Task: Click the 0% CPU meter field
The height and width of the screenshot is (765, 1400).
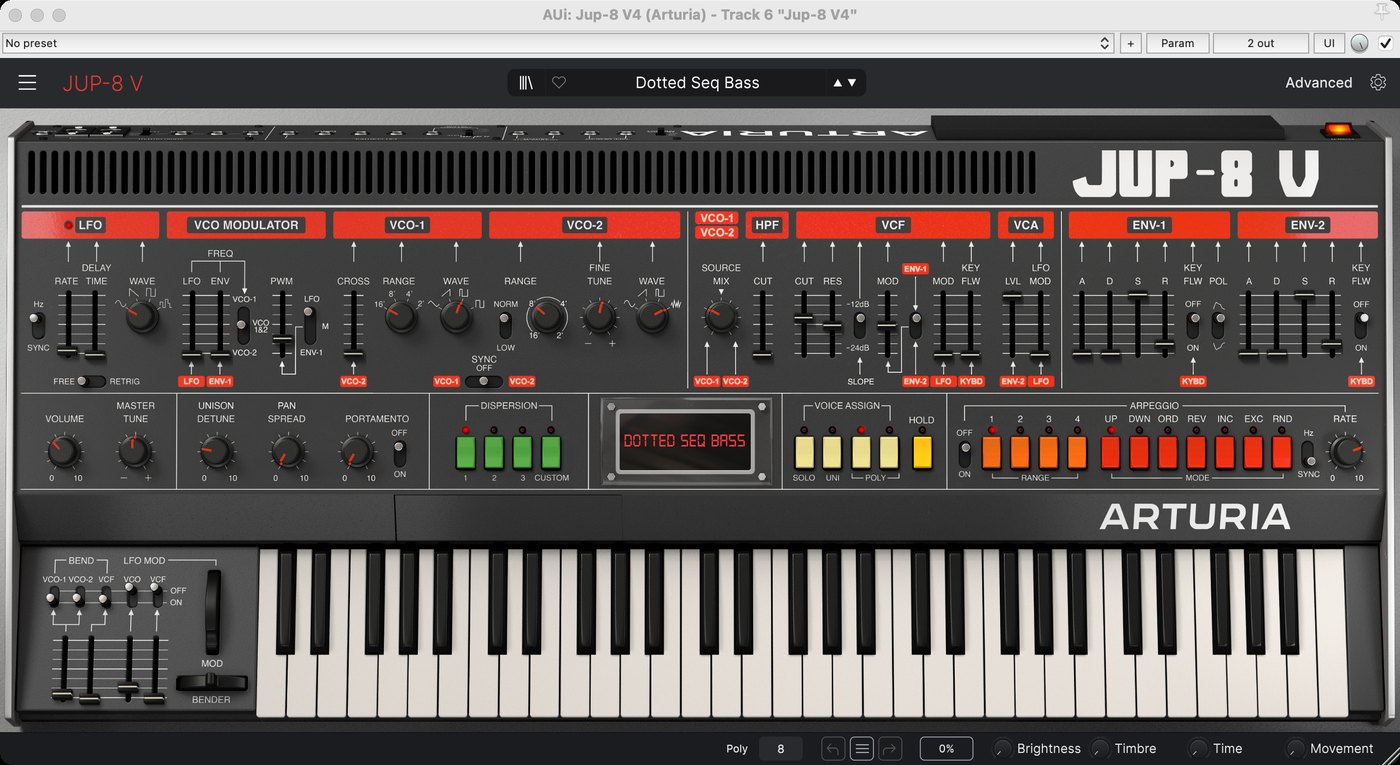Action: pyautogui.click(x=946, y=748)
